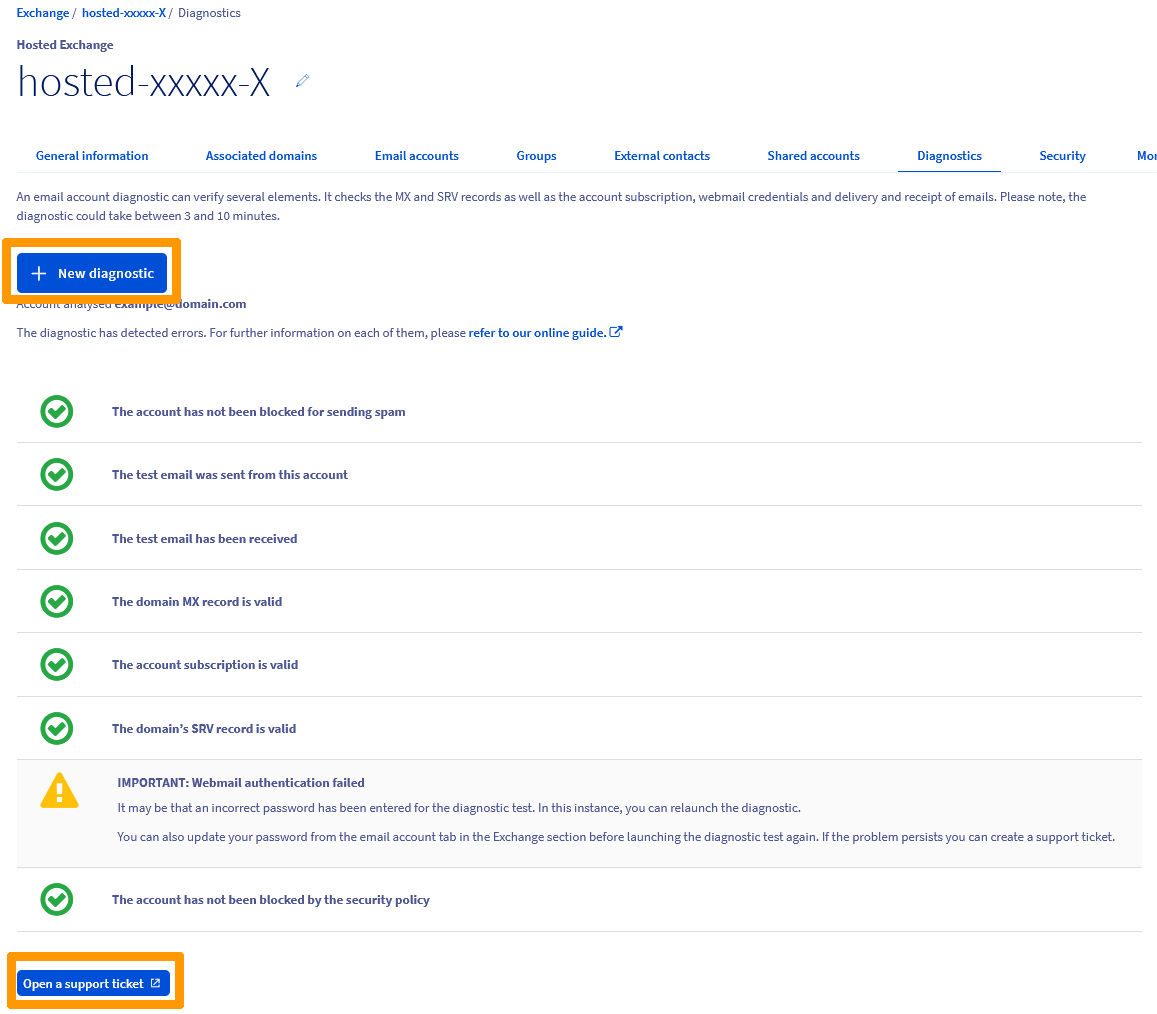1157x1014 pixels.
Task: Launch a New diagnostic
Action: [x=92, y=272]
